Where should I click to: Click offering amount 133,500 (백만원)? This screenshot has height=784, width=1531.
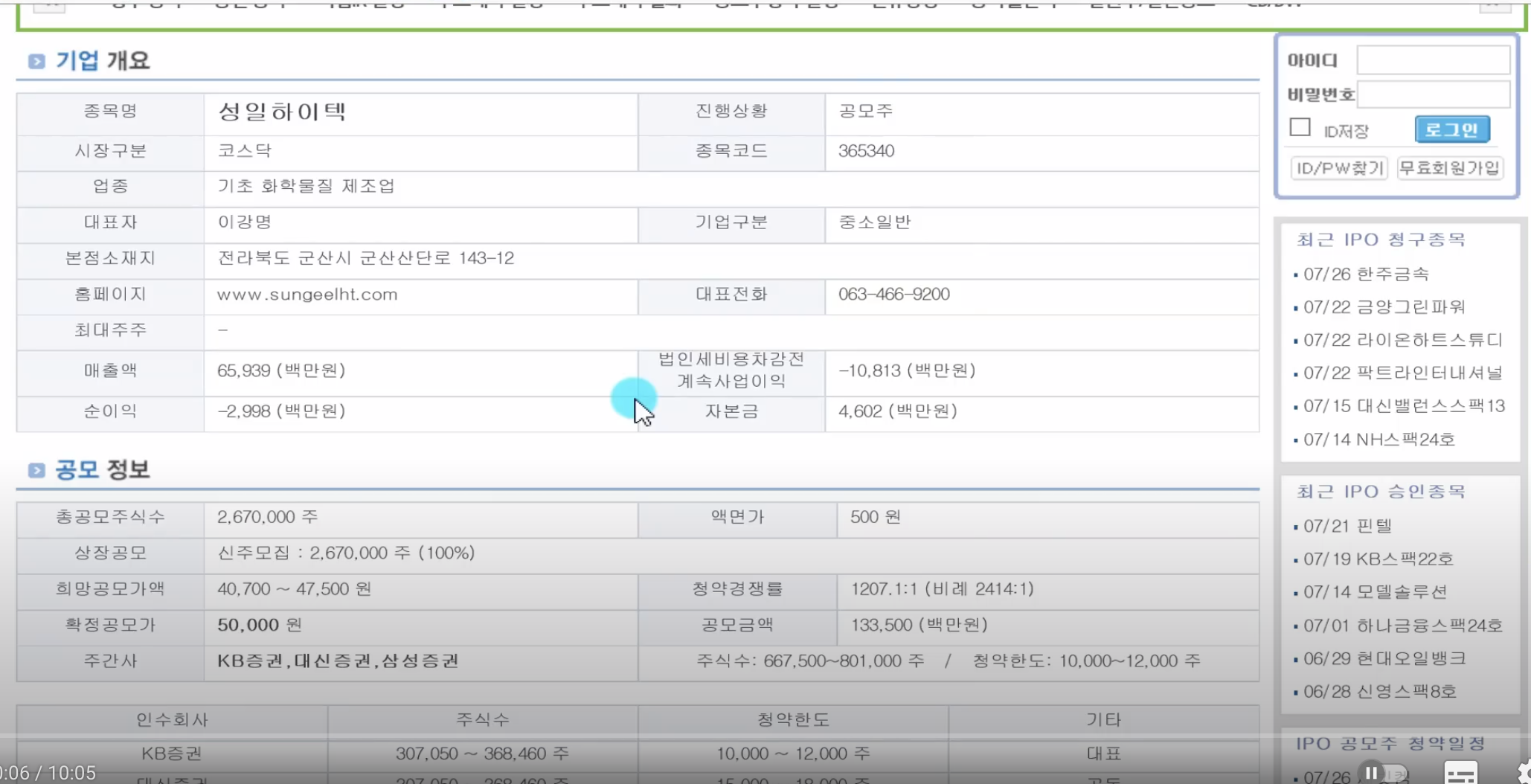coord(919,625)
